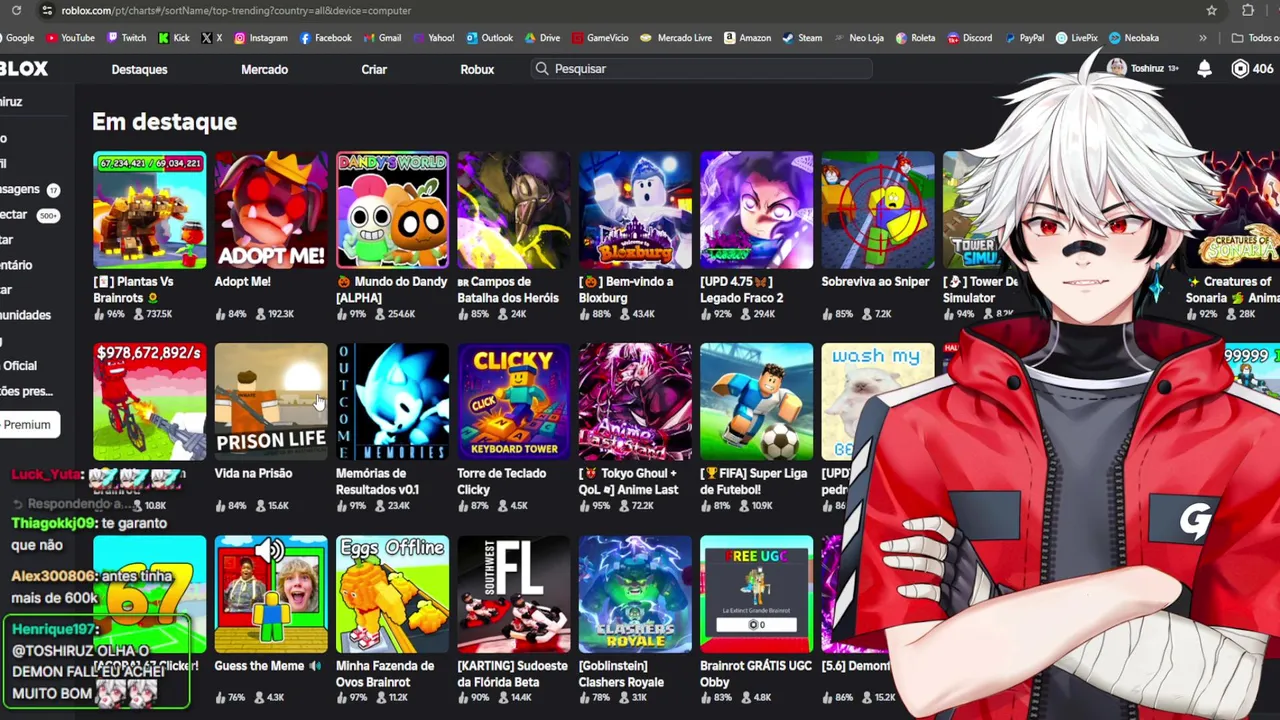
Task: Open the Mercado menu item
Action: pyautogui.click(x=264, y=69)
